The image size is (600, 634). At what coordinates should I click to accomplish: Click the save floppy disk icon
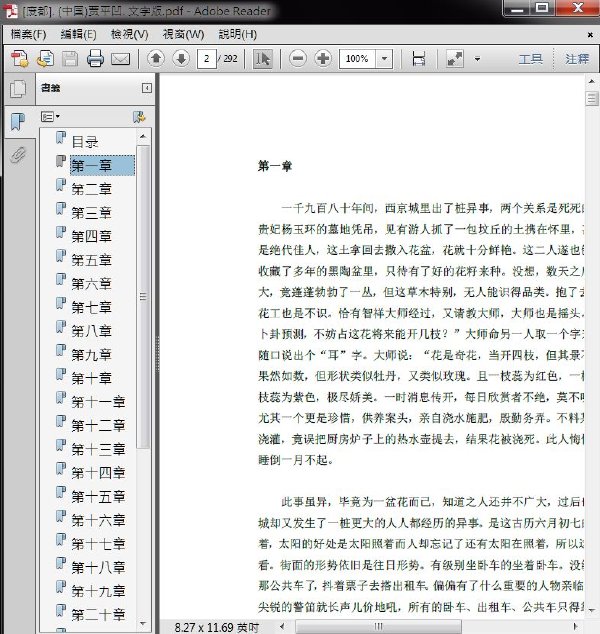point(70,59)
